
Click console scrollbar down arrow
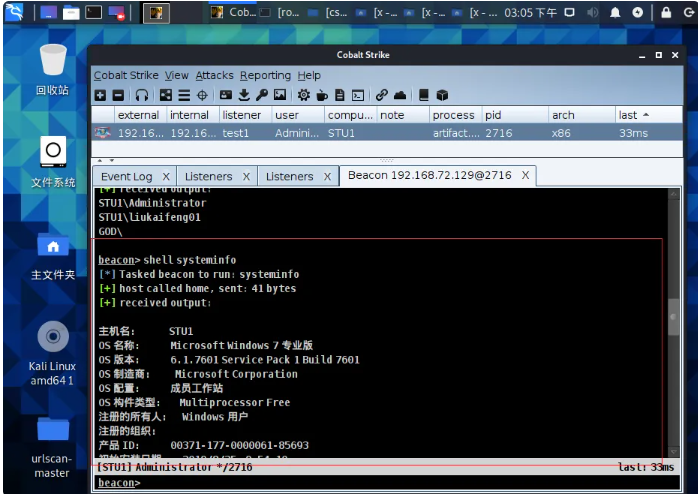click(674, 452)
